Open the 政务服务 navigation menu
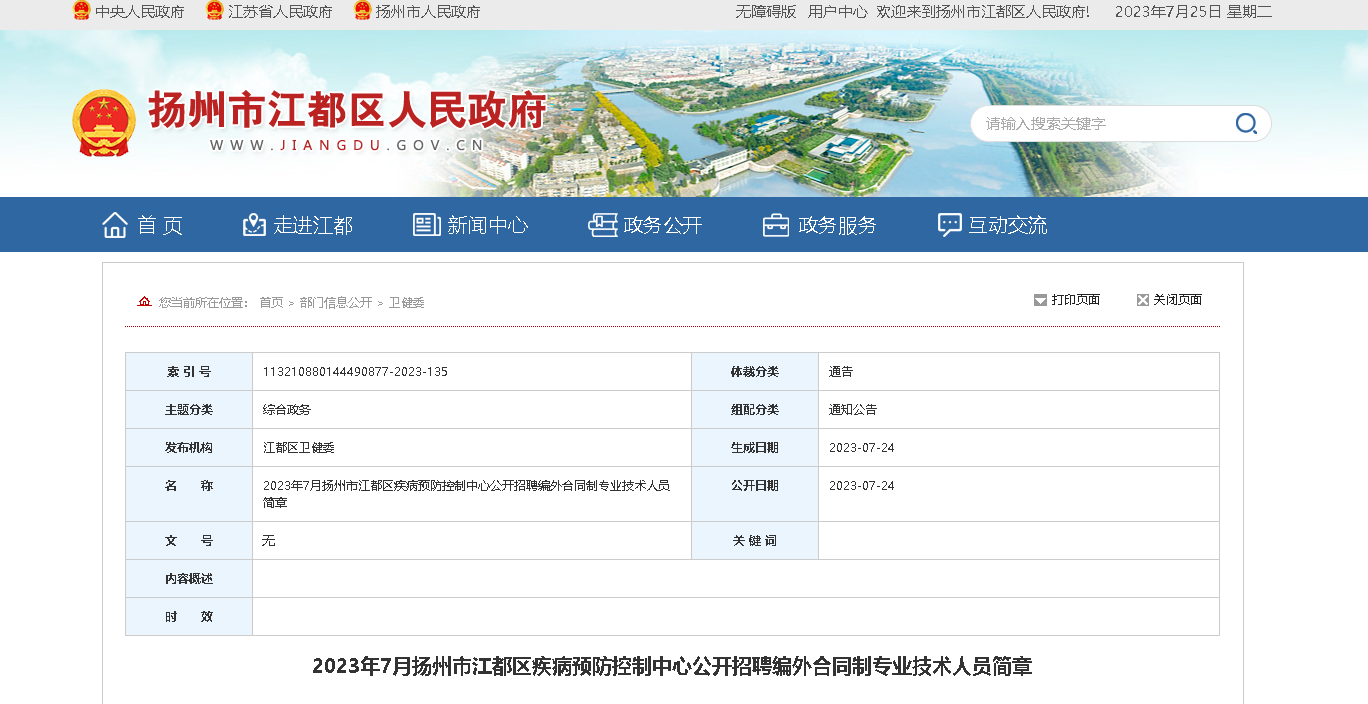Screen dimensions: 1368x704 tap(837, 225)
